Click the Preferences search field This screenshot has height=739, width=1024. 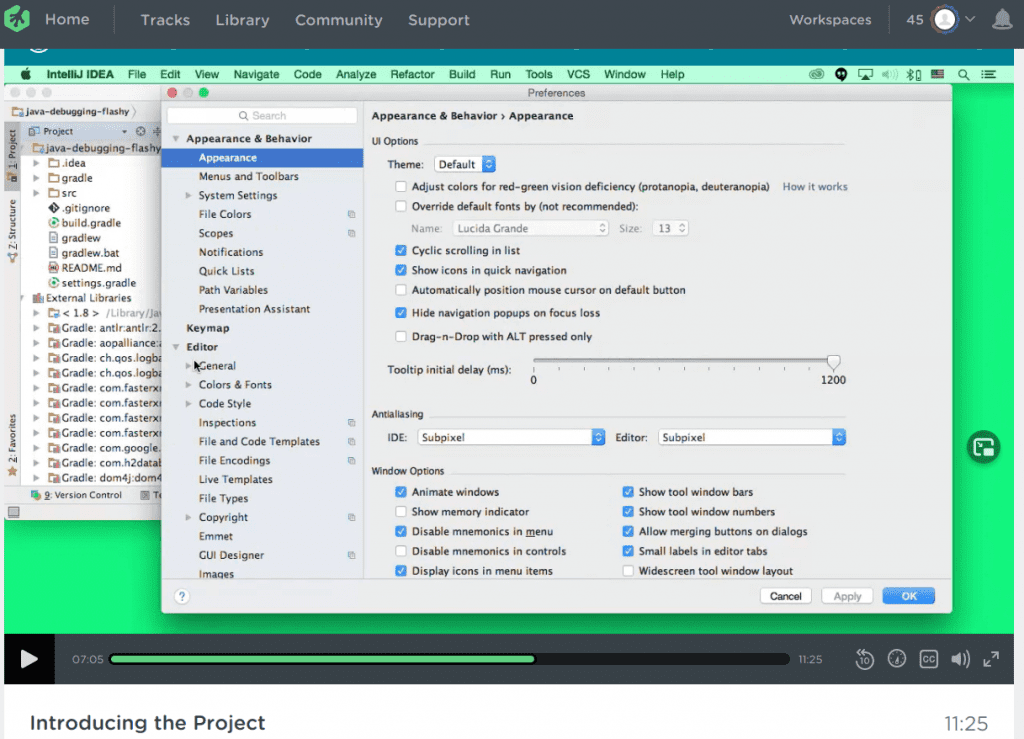point(262,116)
